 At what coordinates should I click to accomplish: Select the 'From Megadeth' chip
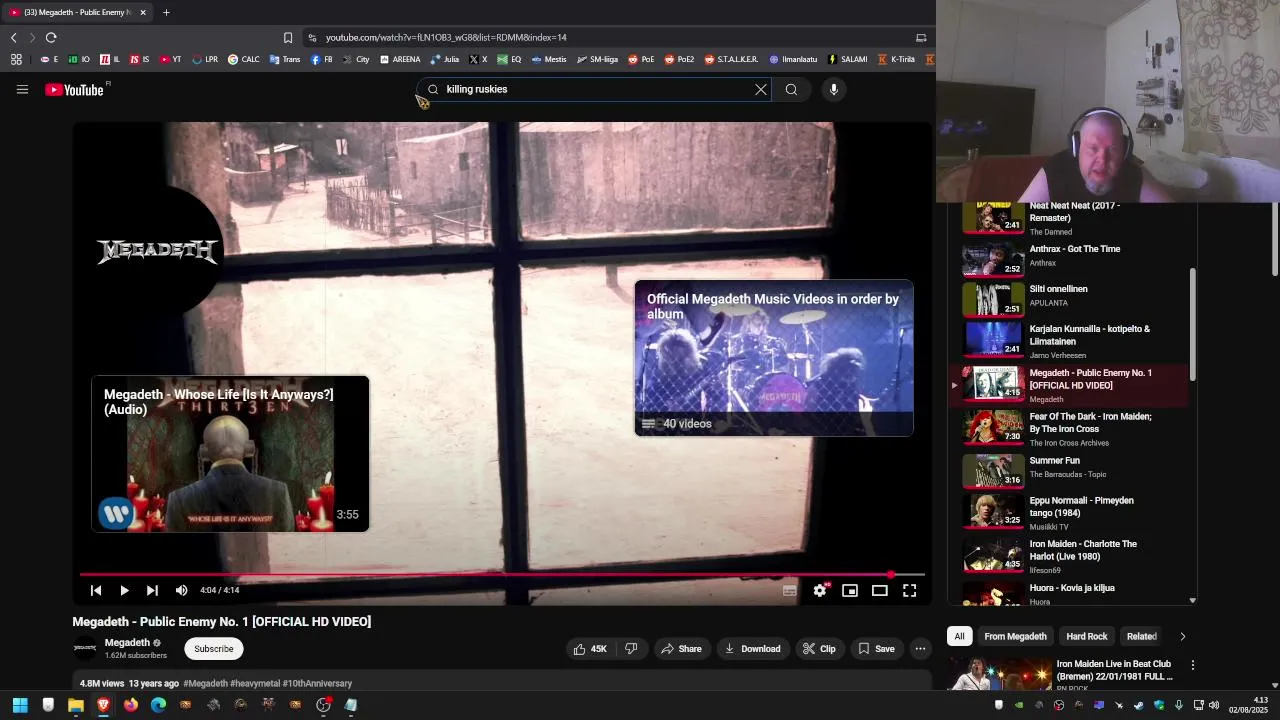point(1015,636)
